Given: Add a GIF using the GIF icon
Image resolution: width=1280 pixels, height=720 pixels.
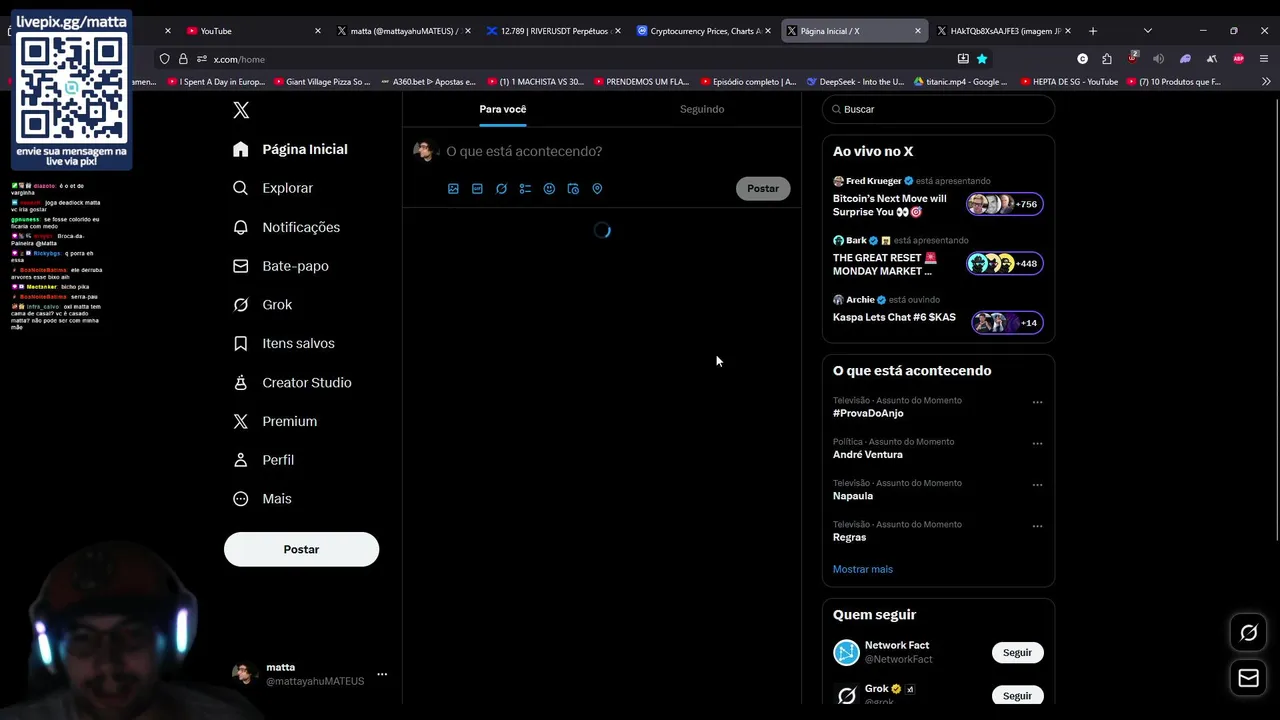Looking at the screenshot, I should click(x=477, y=188).
